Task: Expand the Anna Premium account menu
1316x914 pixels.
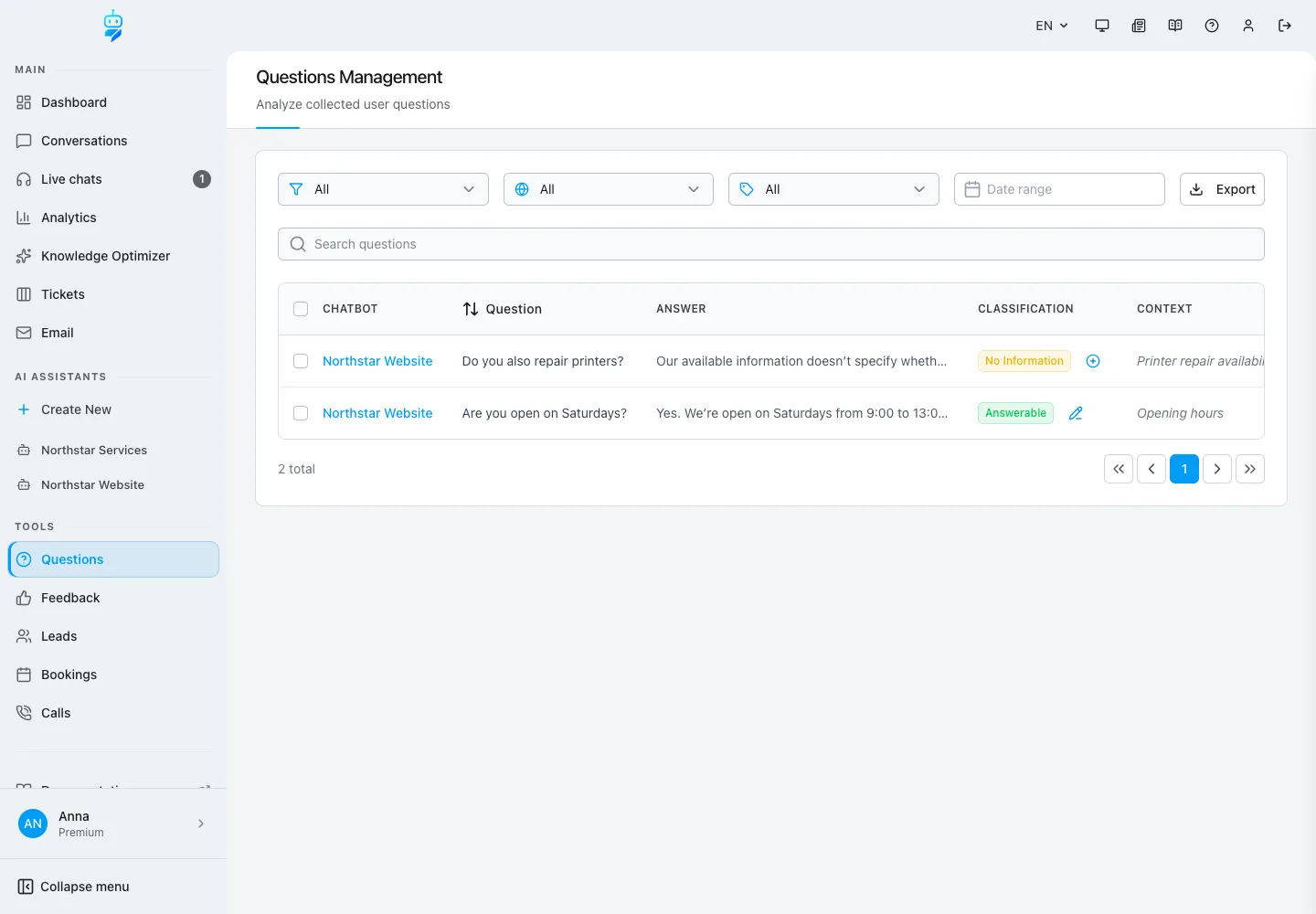Action: (113, 824)
